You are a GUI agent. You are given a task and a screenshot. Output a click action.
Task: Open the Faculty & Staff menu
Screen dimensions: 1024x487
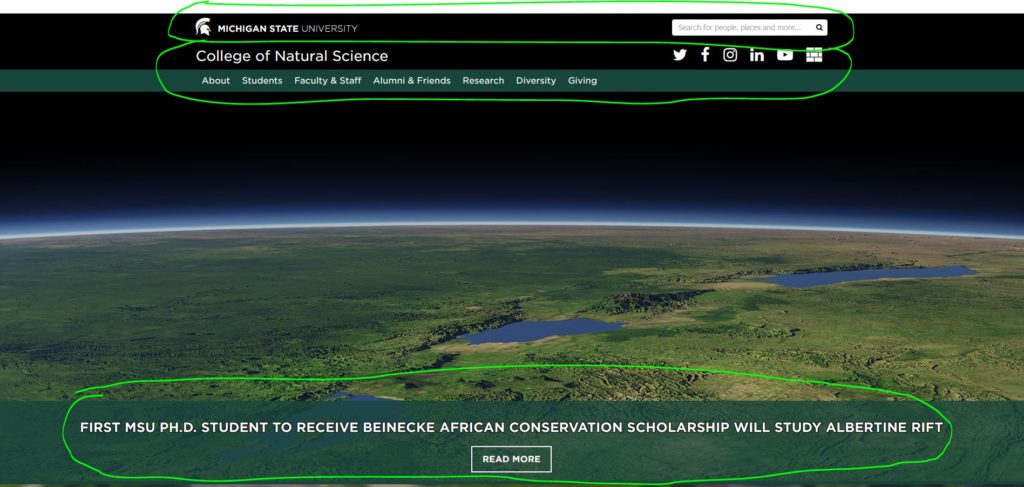[x=328, y=81]
